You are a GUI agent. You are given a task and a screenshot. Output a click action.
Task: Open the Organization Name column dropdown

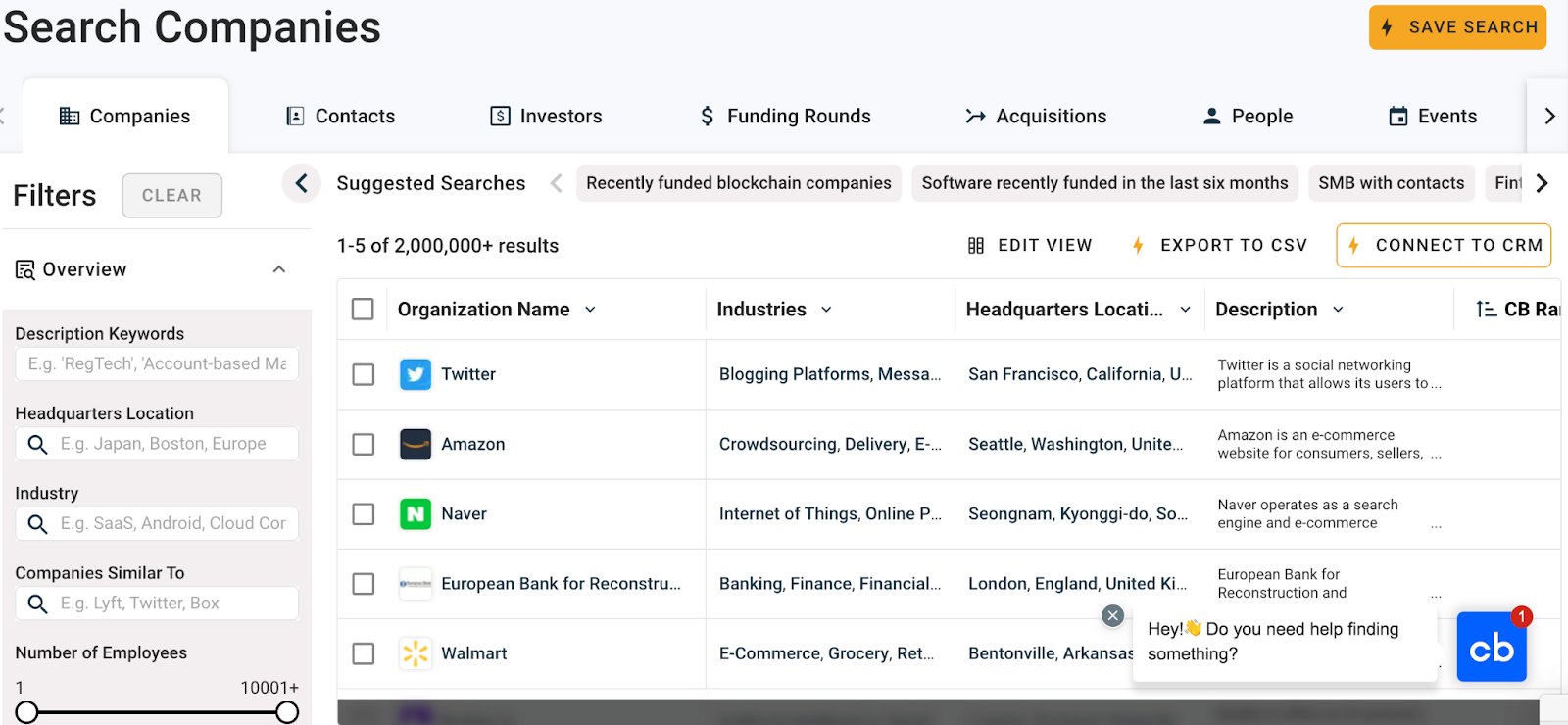point(590,310)
